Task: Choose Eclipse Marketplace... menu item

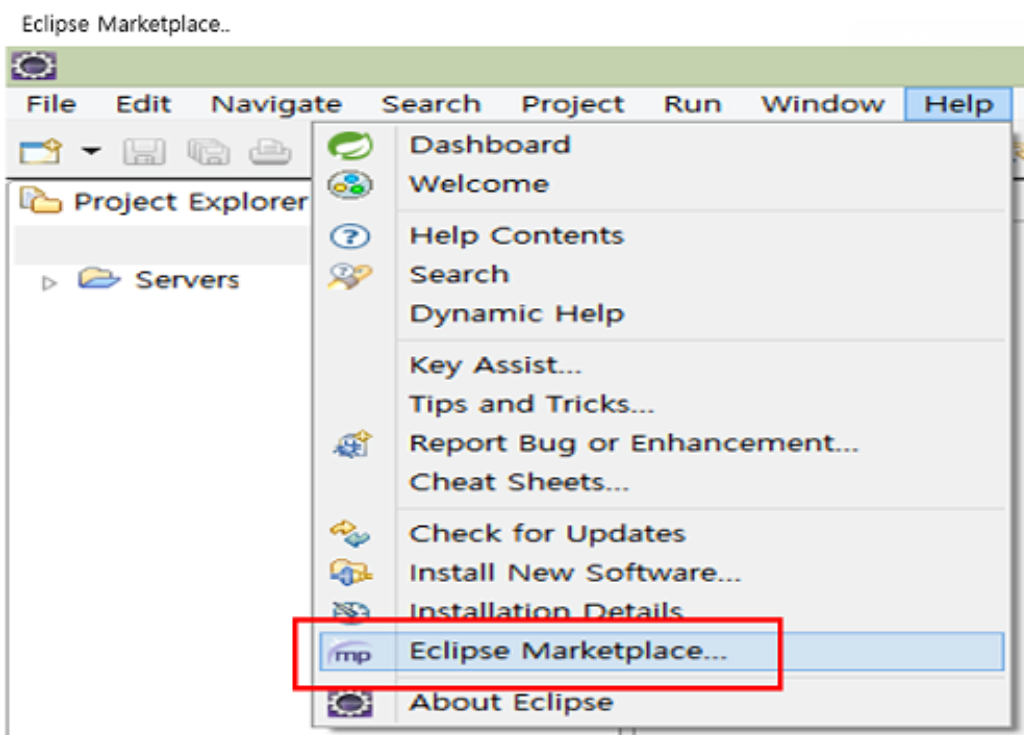Action: 662,651
